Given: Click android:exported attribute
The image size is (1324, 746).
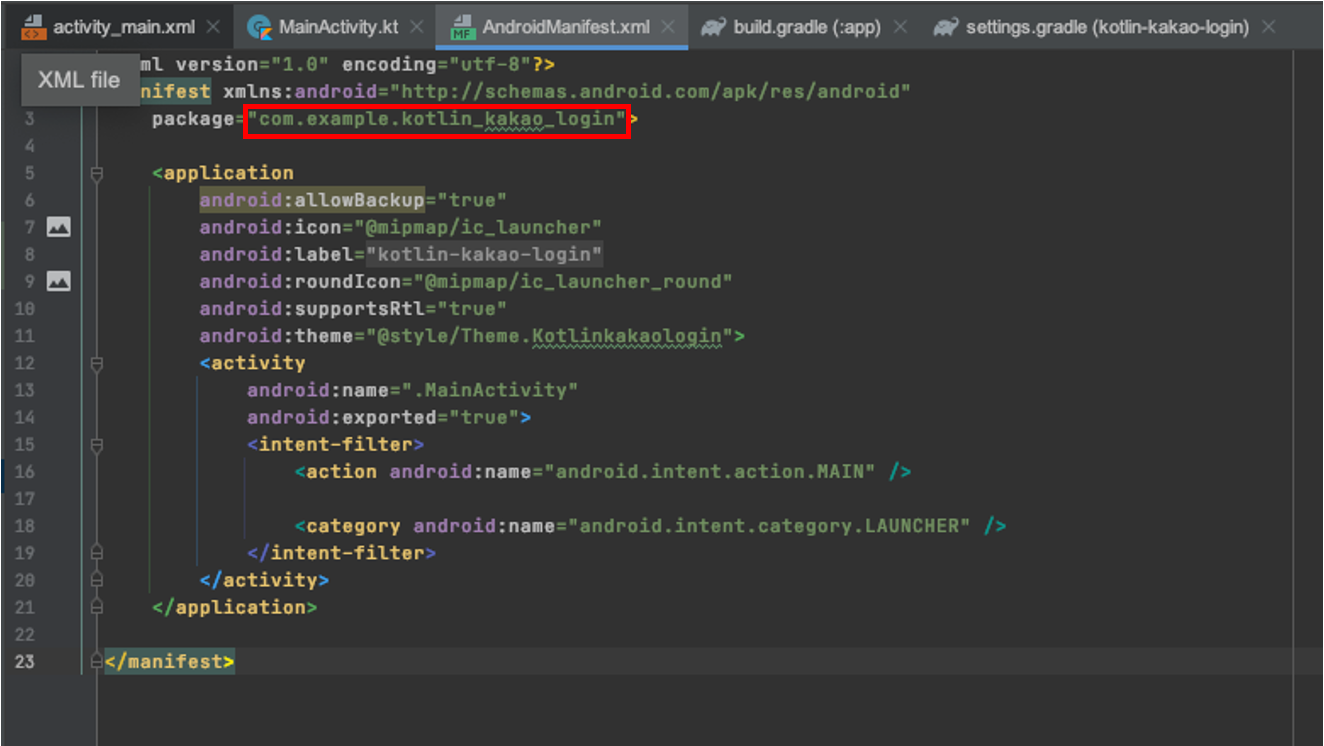Looking at the screenshot, I should pos(342,417).
